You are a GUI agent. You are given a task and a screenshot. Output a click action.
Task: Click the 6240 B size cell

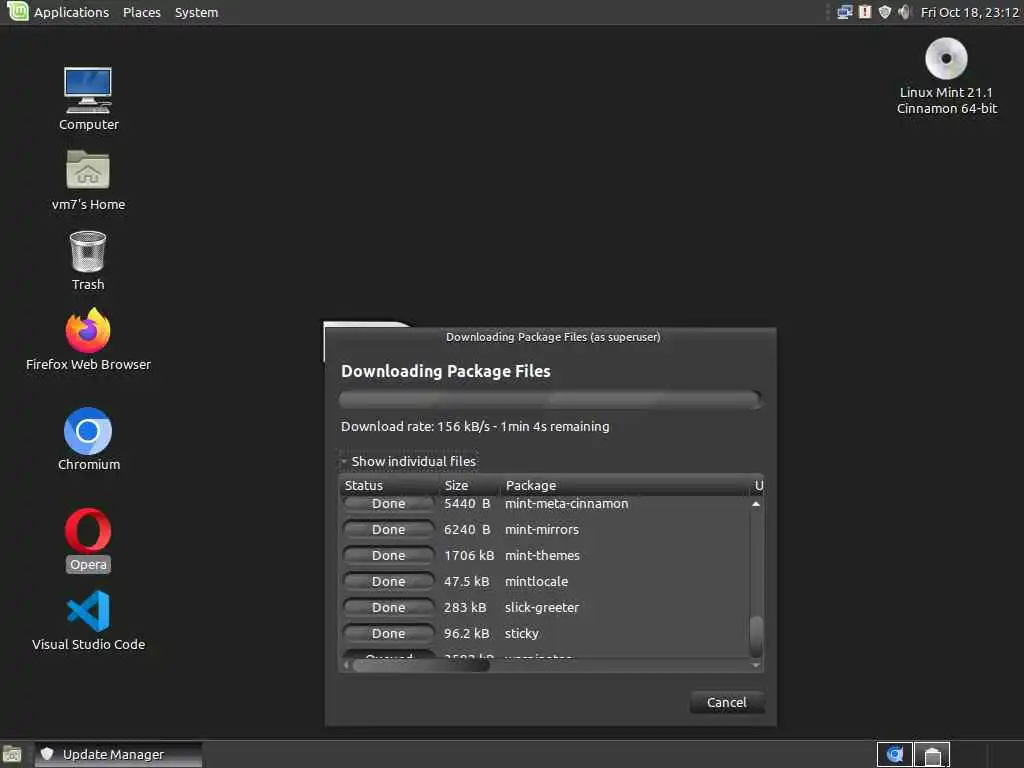[467, 530]
